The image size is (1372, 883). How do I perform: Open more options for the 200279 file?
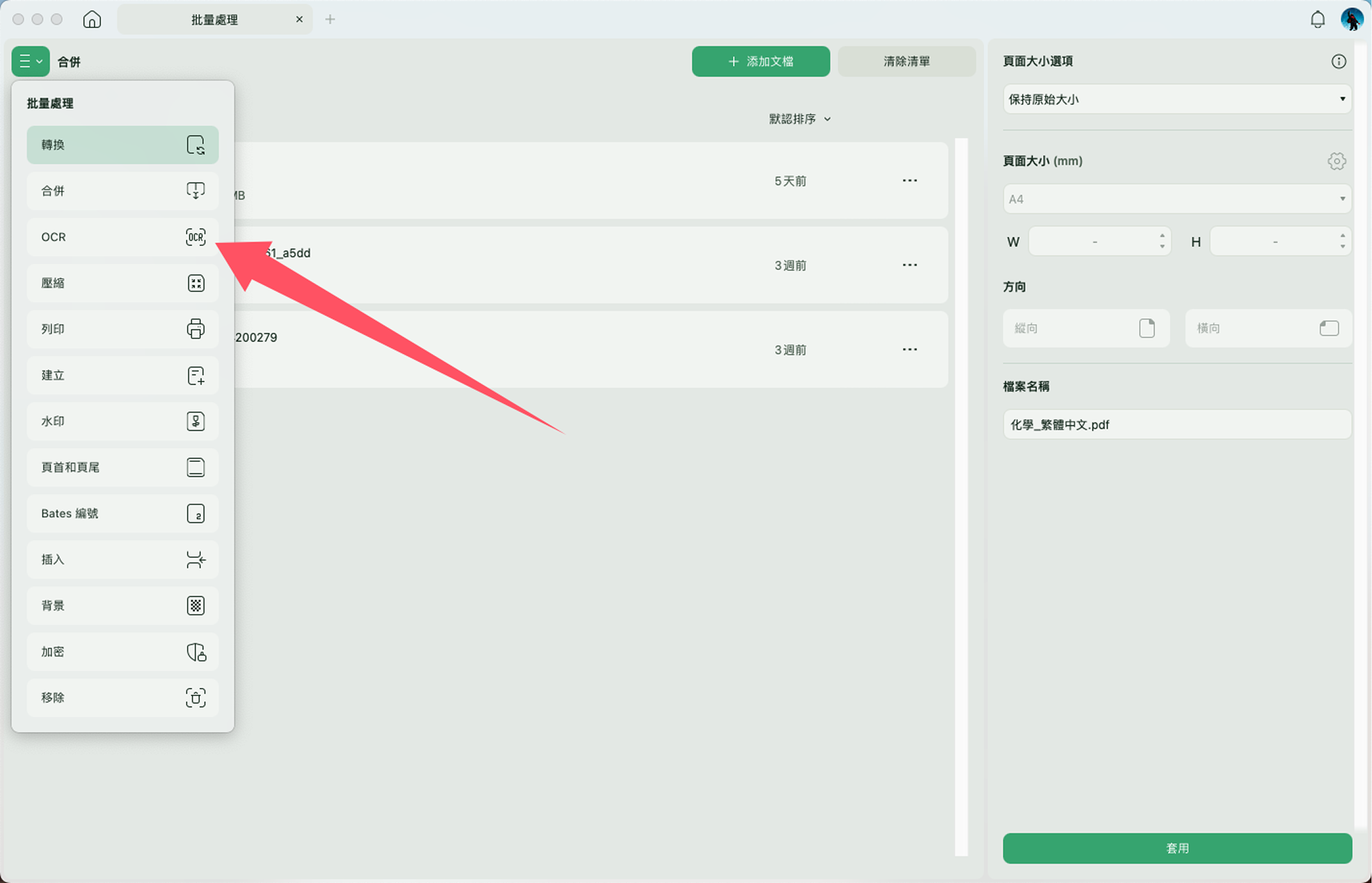point(909,349)
